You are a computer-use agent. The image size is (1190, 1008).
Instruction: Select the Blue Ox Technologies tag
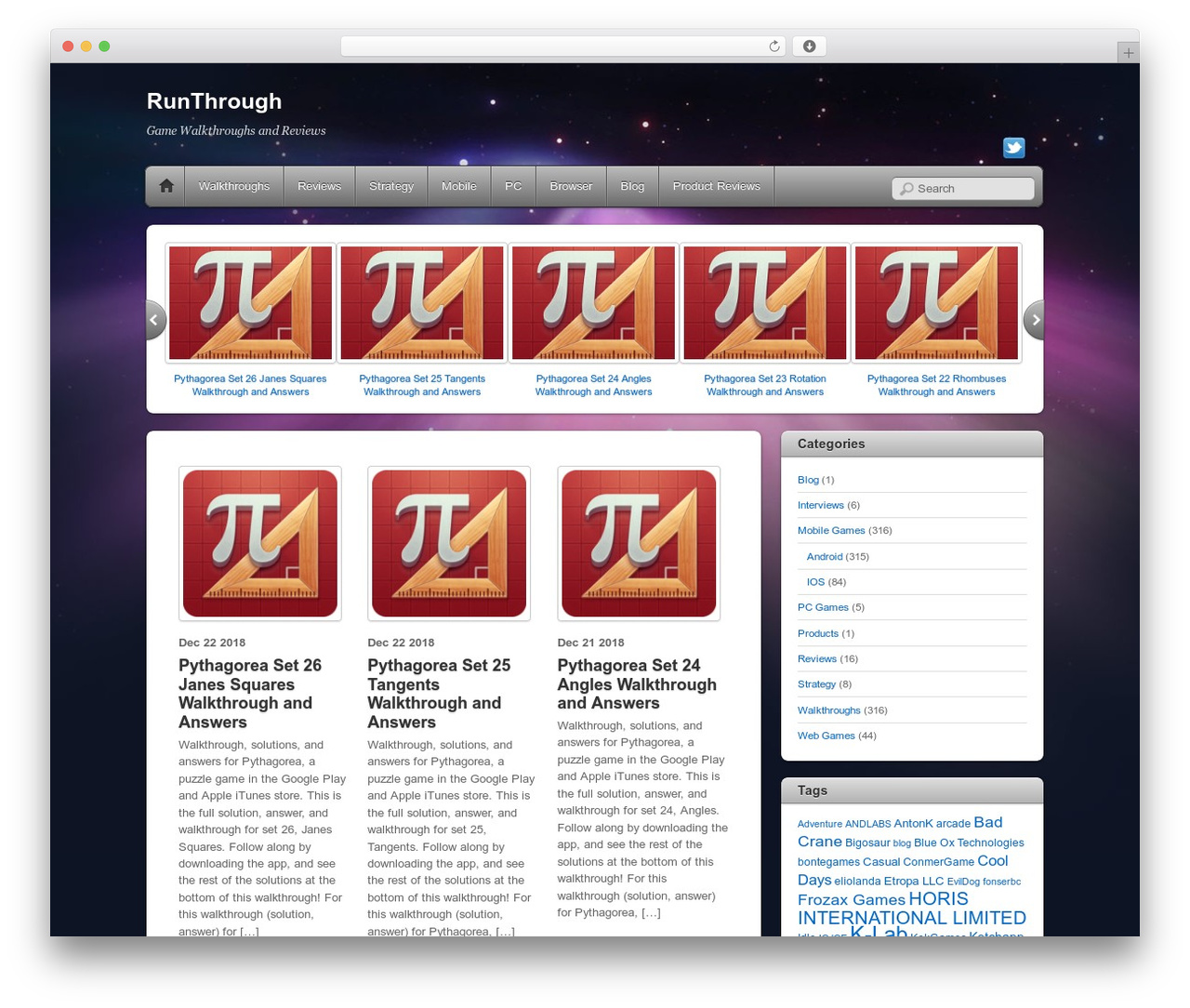click(969, 842)
